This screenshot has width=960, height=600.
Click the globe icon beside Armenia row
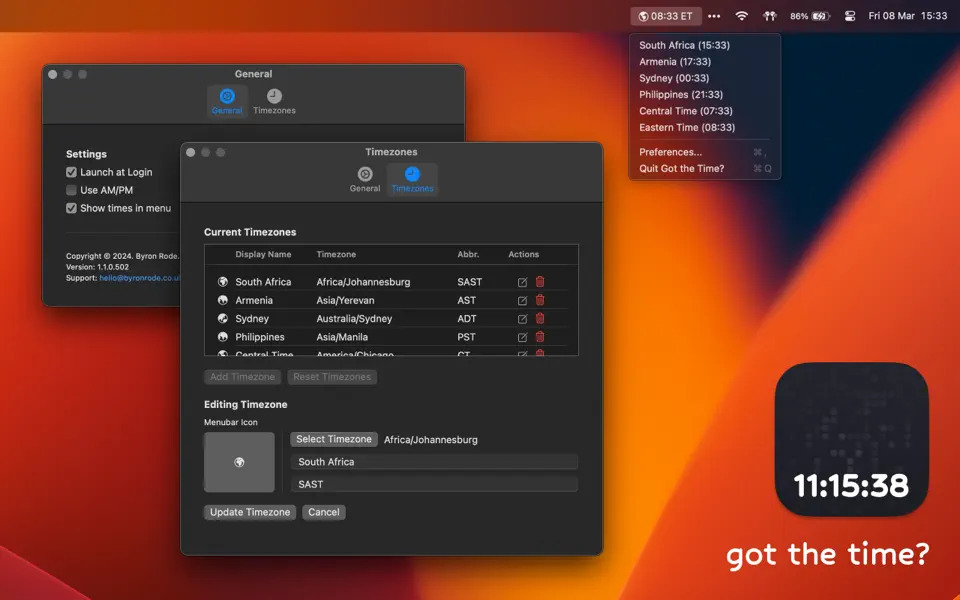tap(223, 300)
